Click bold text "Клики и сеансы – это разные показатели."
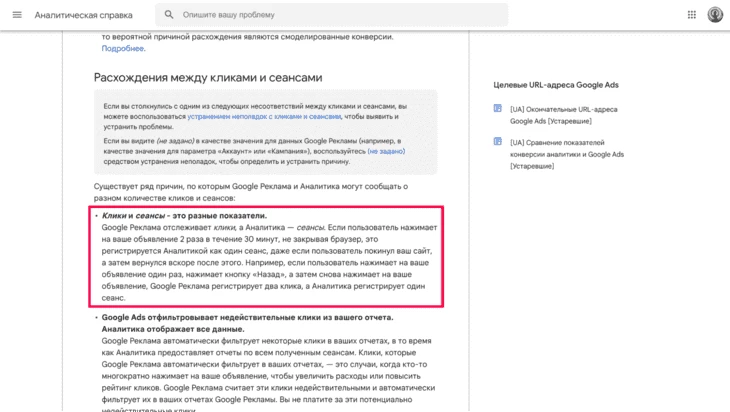The image size is (730, 412). click(184, 216)
